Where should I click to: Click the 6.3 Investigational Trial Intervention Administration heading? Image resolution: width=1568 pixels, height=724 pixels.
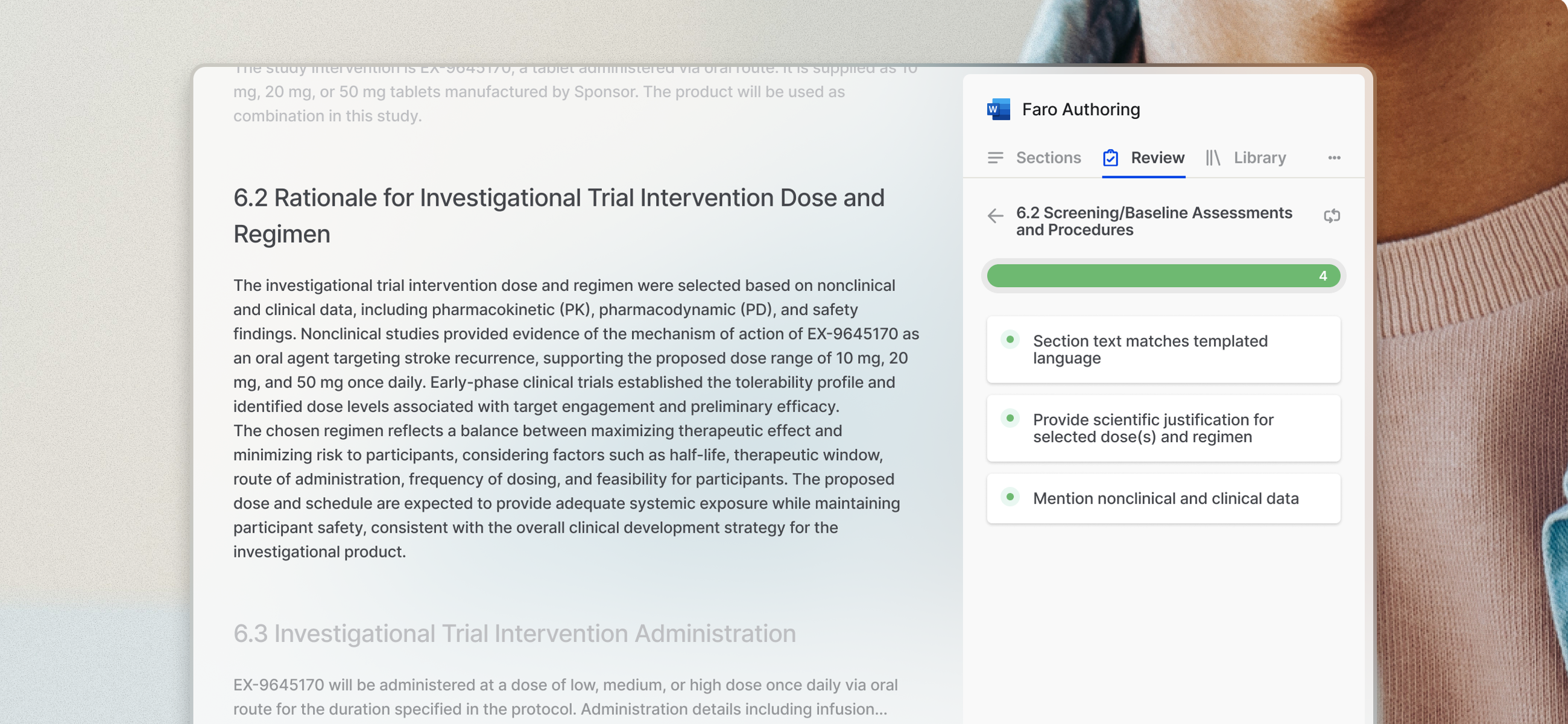(514, 634)
